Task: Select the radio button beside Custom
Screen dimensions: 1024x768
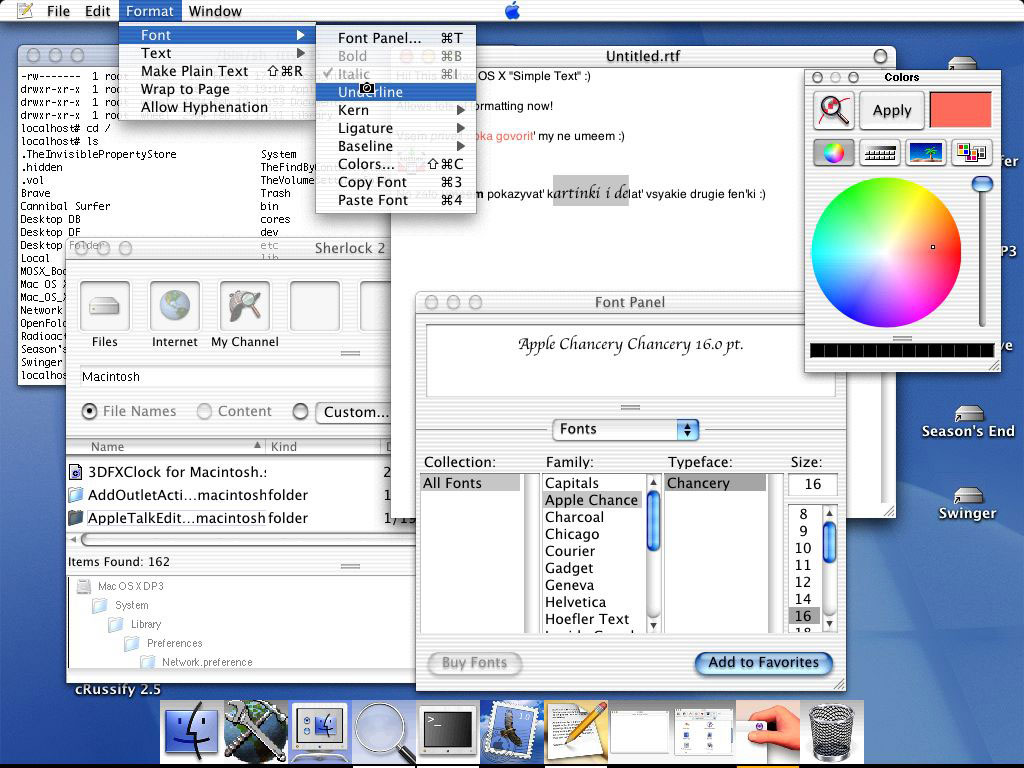Action: pyautogui.click(x=300, y=411)
